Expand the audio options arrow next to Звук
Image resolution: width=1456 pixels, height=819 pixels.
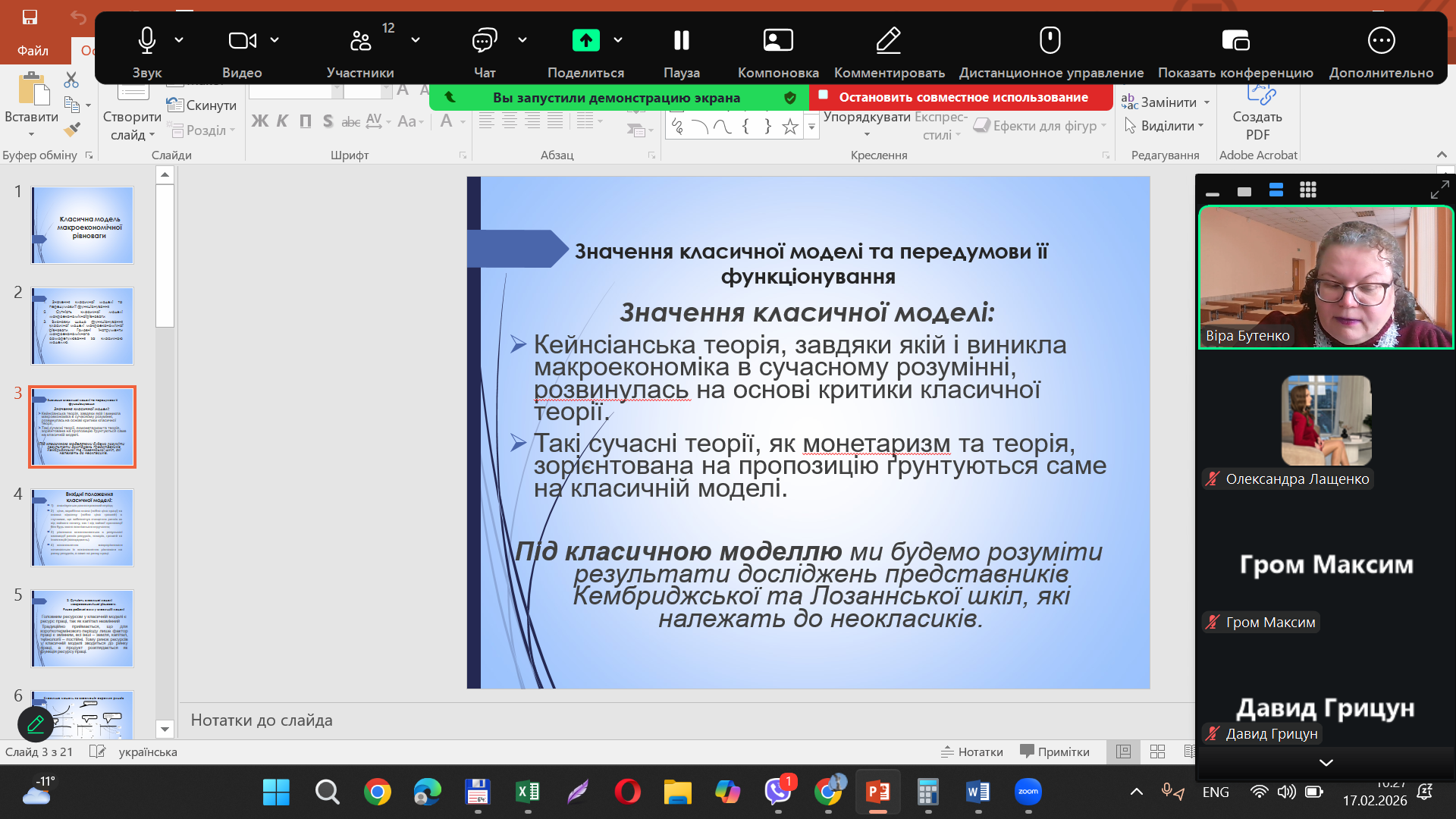(179, 39)
